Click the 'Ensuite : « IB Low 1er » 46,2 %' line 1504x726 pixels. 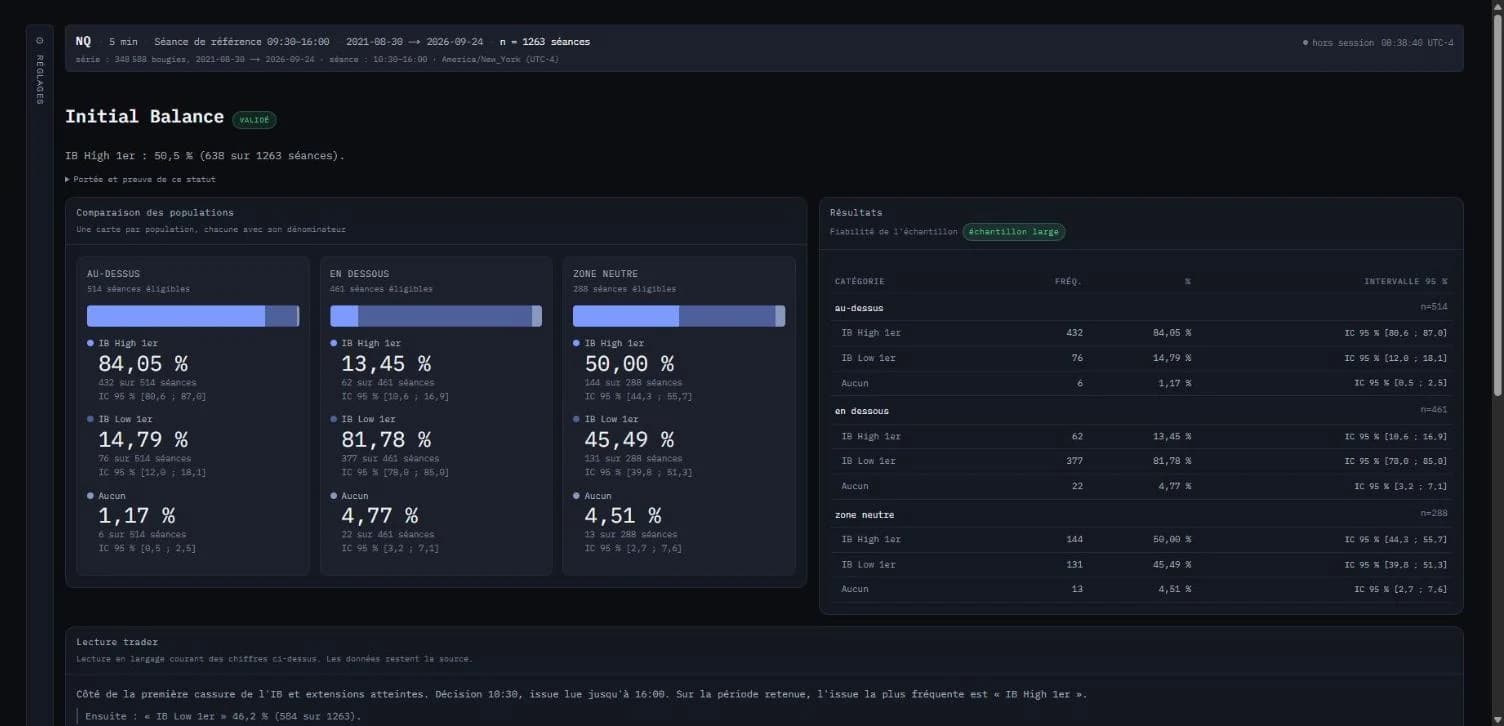click(223, 716)
